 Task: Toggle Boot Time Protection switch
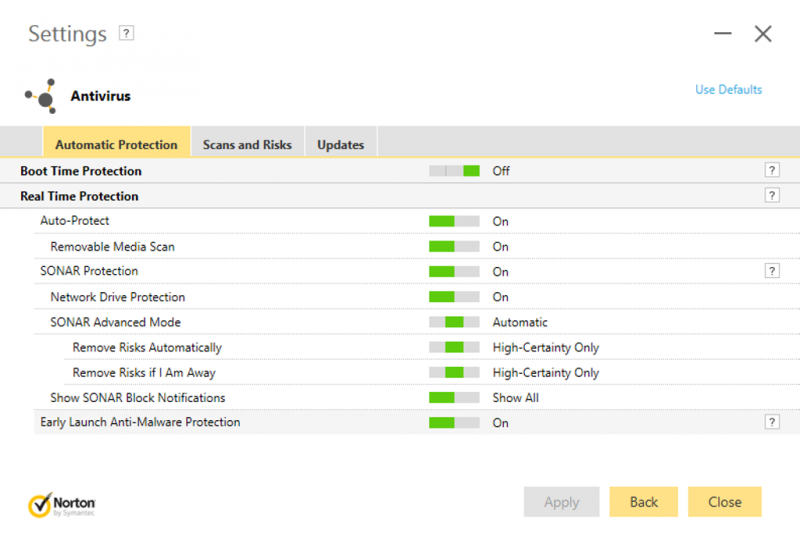tap(454, 171)
